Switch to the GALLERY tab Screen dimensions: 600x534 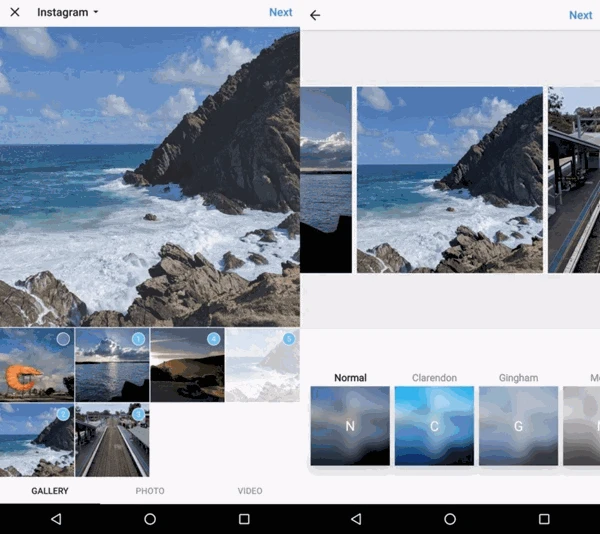coord(50,491)
